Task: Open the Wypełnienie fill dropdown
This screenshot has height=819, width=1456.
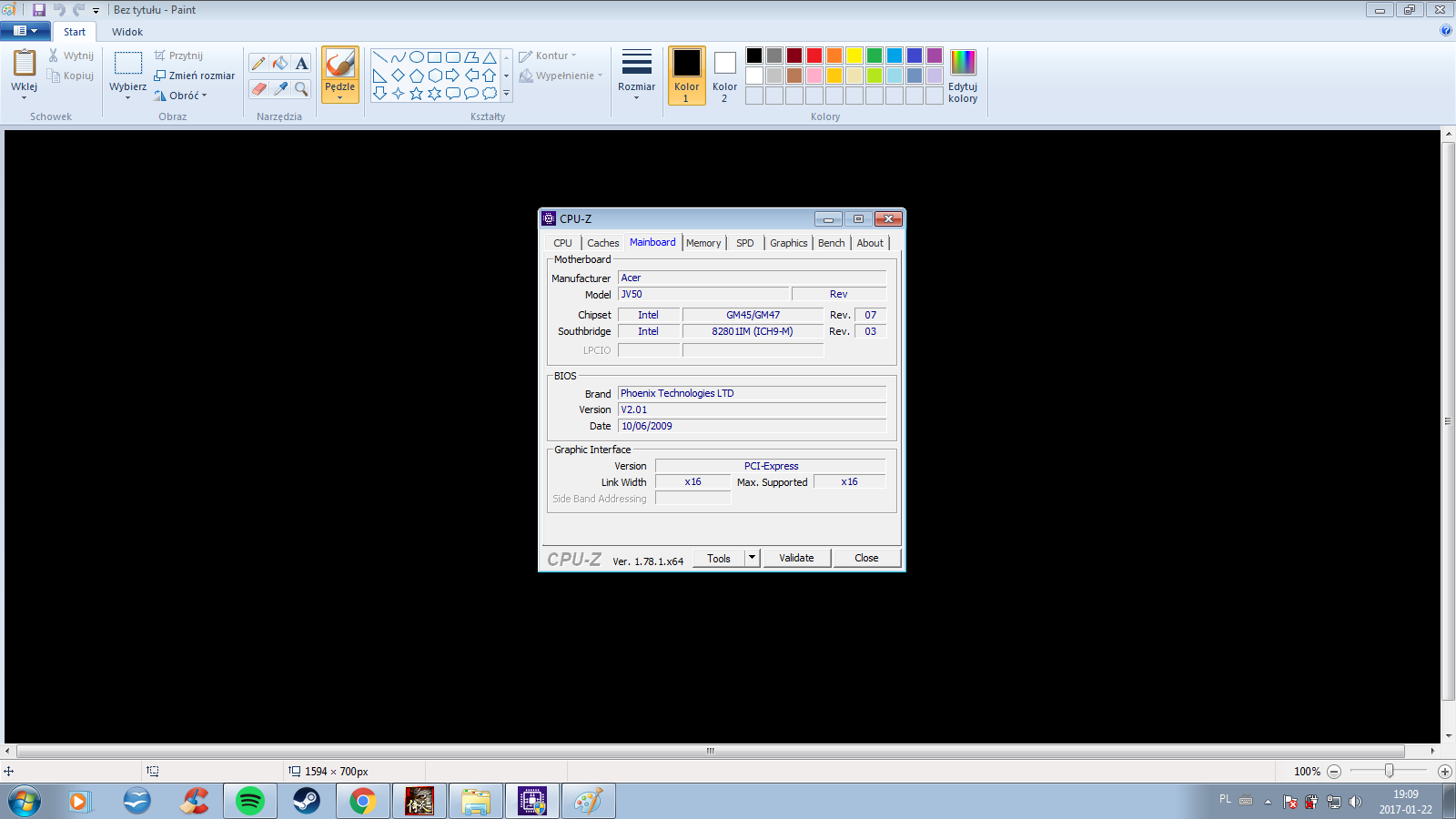Action: click(561, 76)
